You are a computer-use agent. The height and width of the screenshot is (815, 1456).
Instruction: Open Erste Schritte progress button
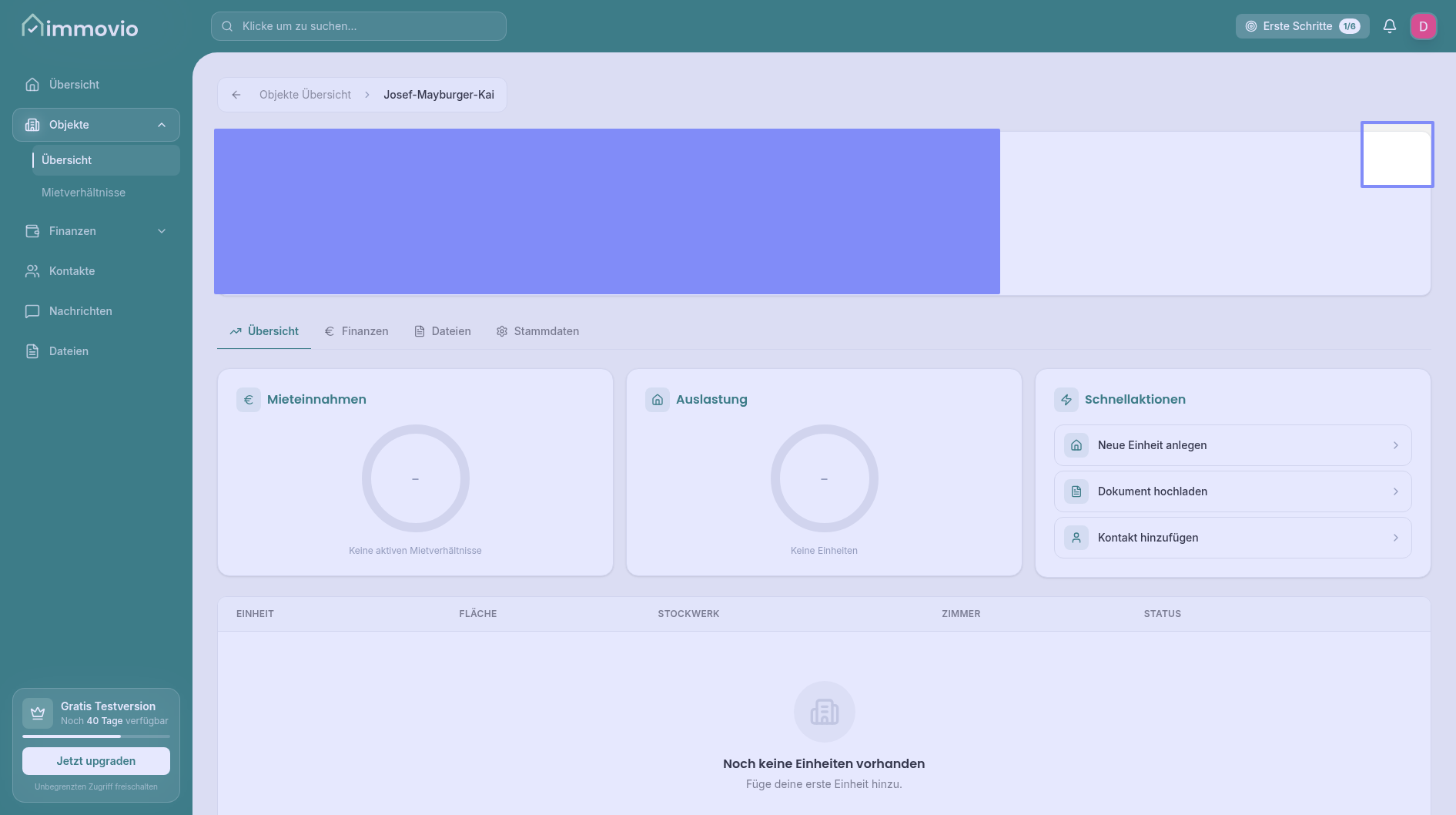1302,26
